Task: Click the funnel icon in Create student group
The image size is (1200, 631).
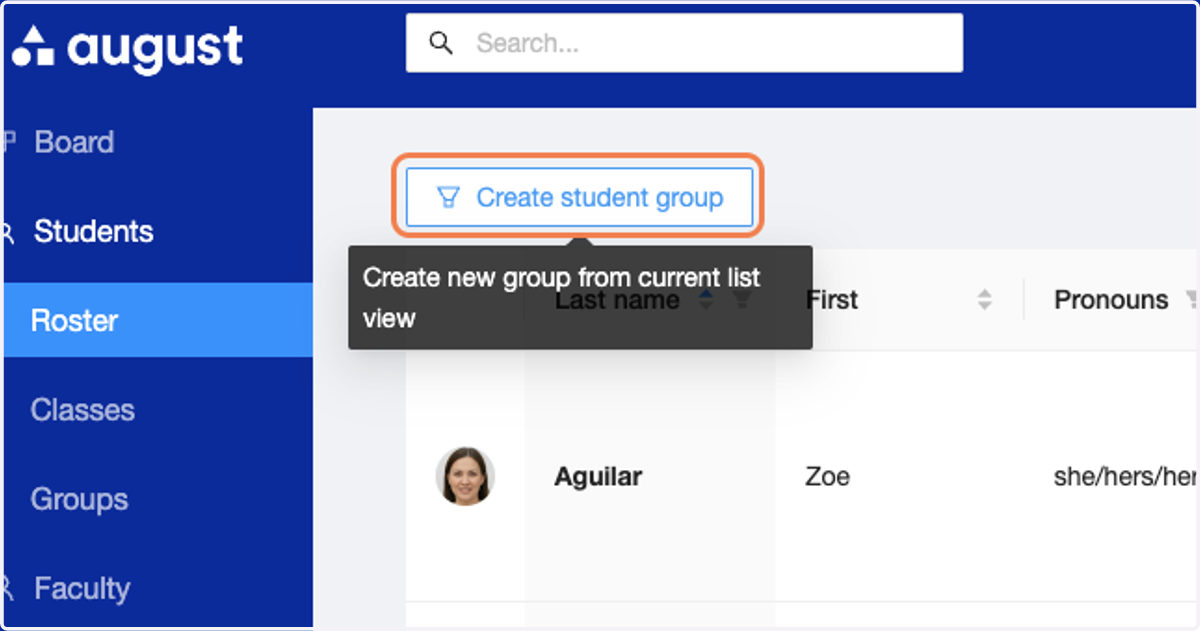Action: (x=448, y=198)
